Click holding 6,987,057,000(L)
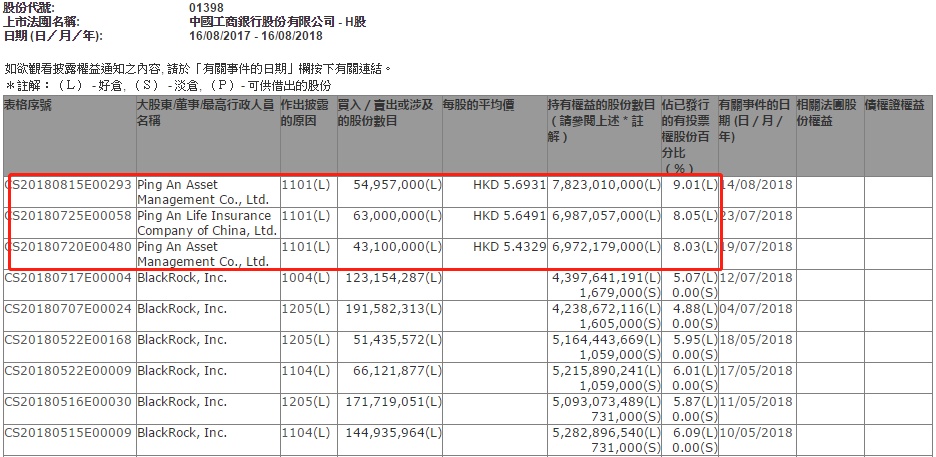This screenshot has width=936, height=457. coord(605,215)
